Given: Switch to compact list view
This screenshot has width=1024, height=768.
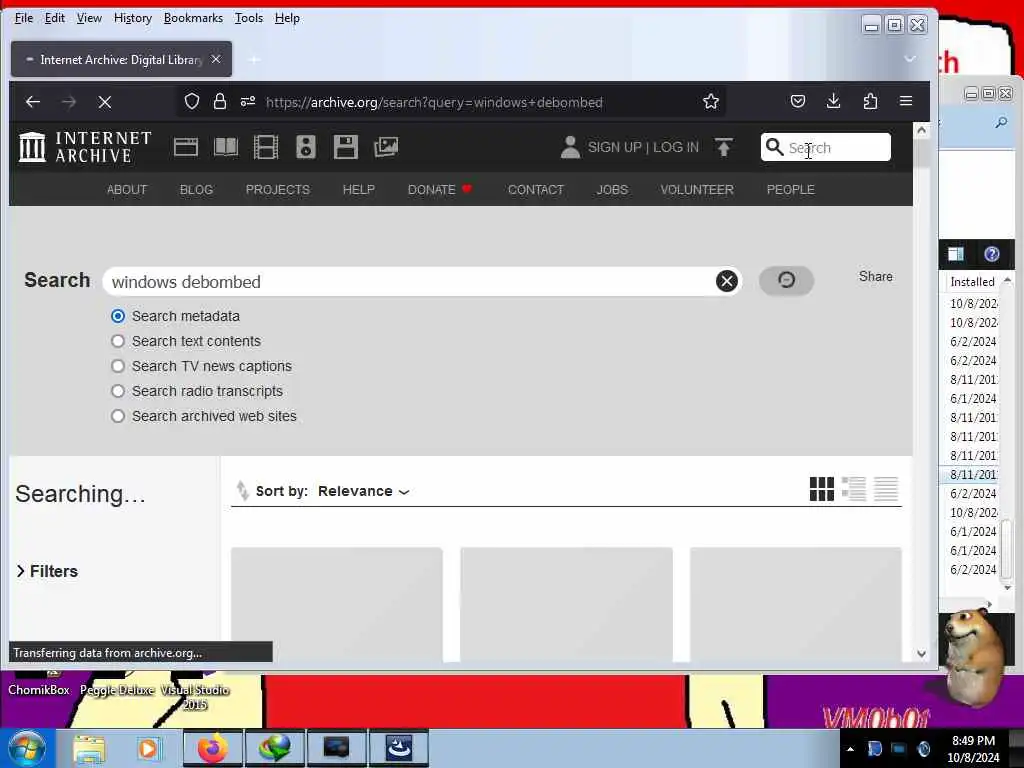Looking at the screenshot, I should (886, 488).
